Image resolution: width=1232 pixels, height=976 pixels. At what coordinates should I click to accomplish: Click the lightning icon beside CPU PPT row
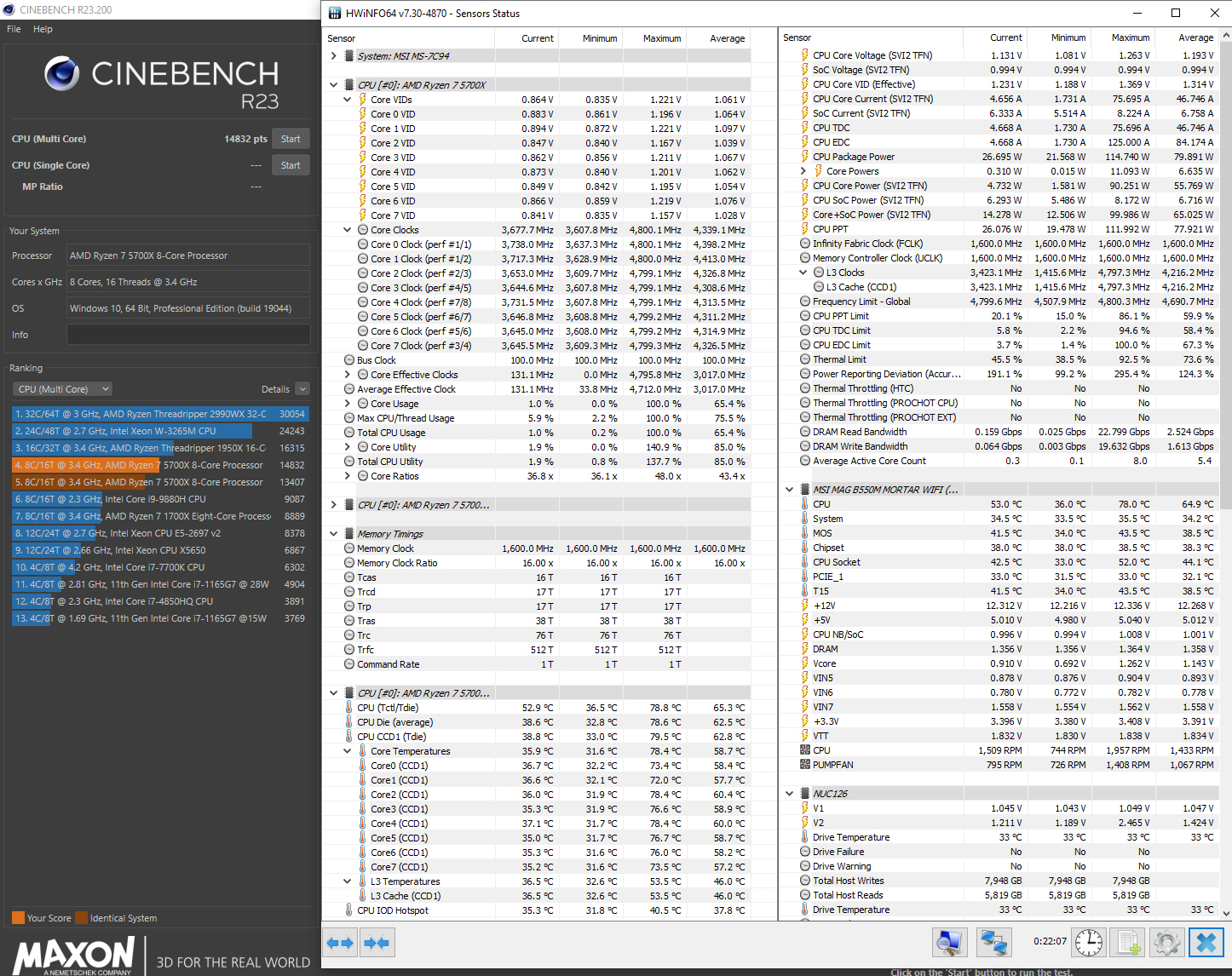pos(805,229)
